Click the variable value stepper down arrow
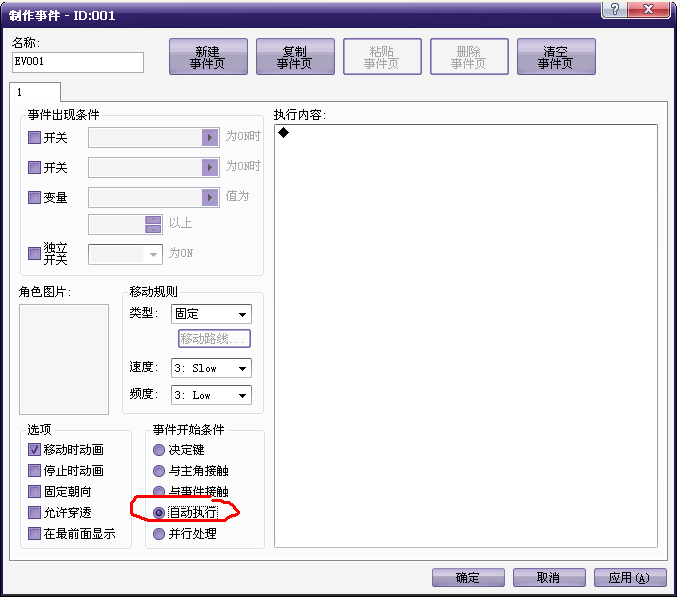The width and height of the screenshot is (677, 597). (x=153, y=229)
